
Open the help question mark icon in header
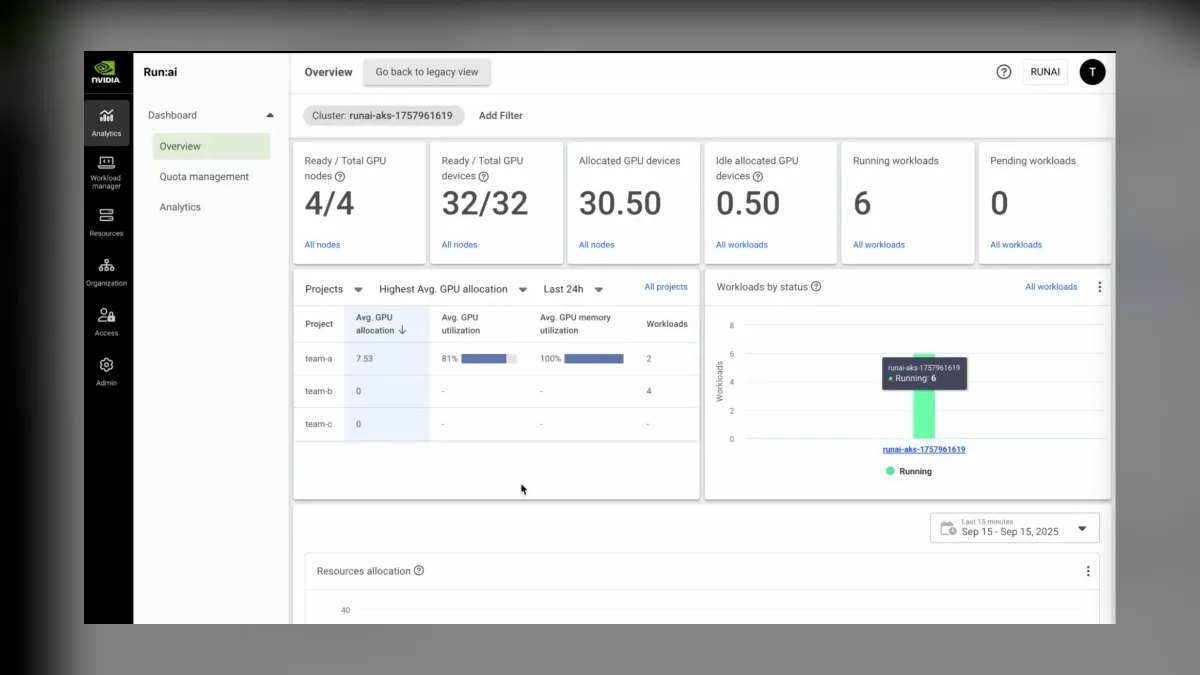(x=1004, y=72)
